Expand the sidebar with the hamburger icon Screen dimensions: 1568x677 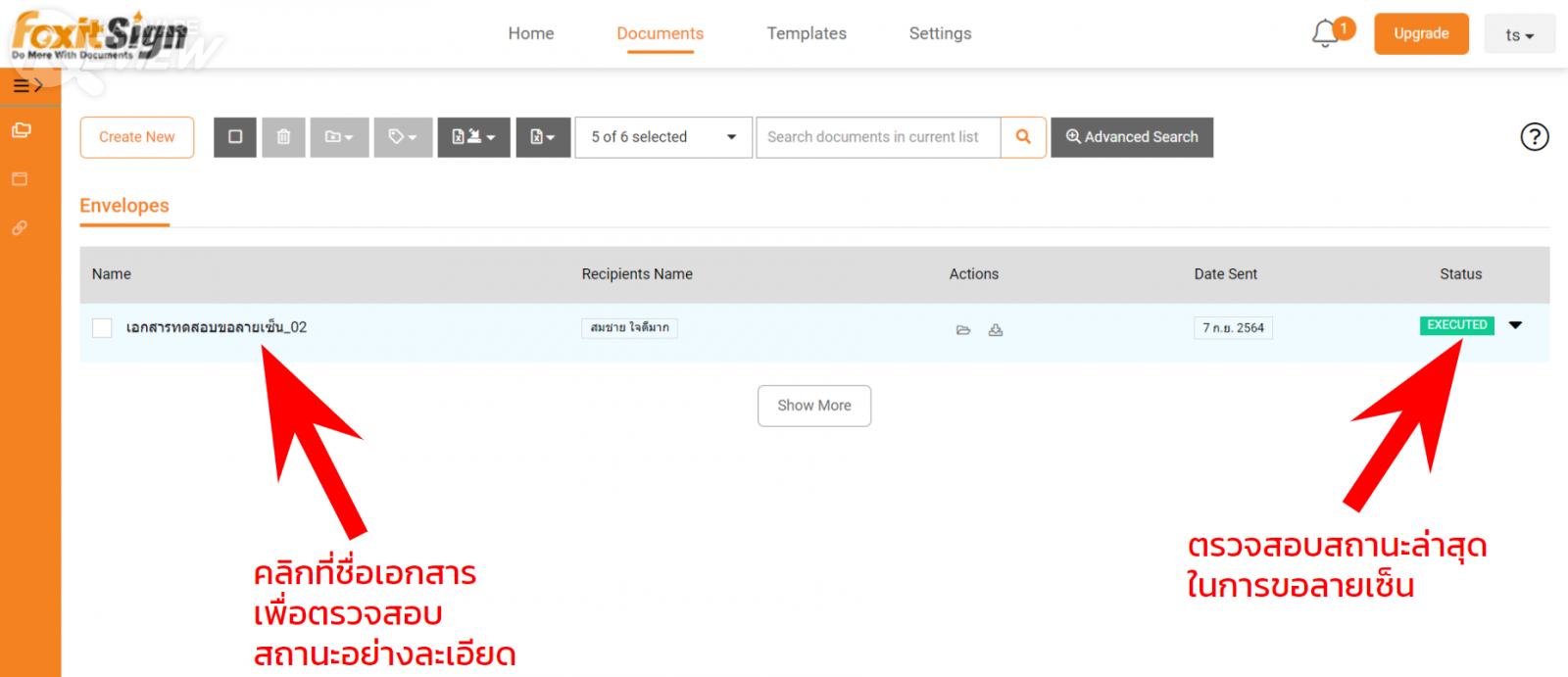(27, 86)
